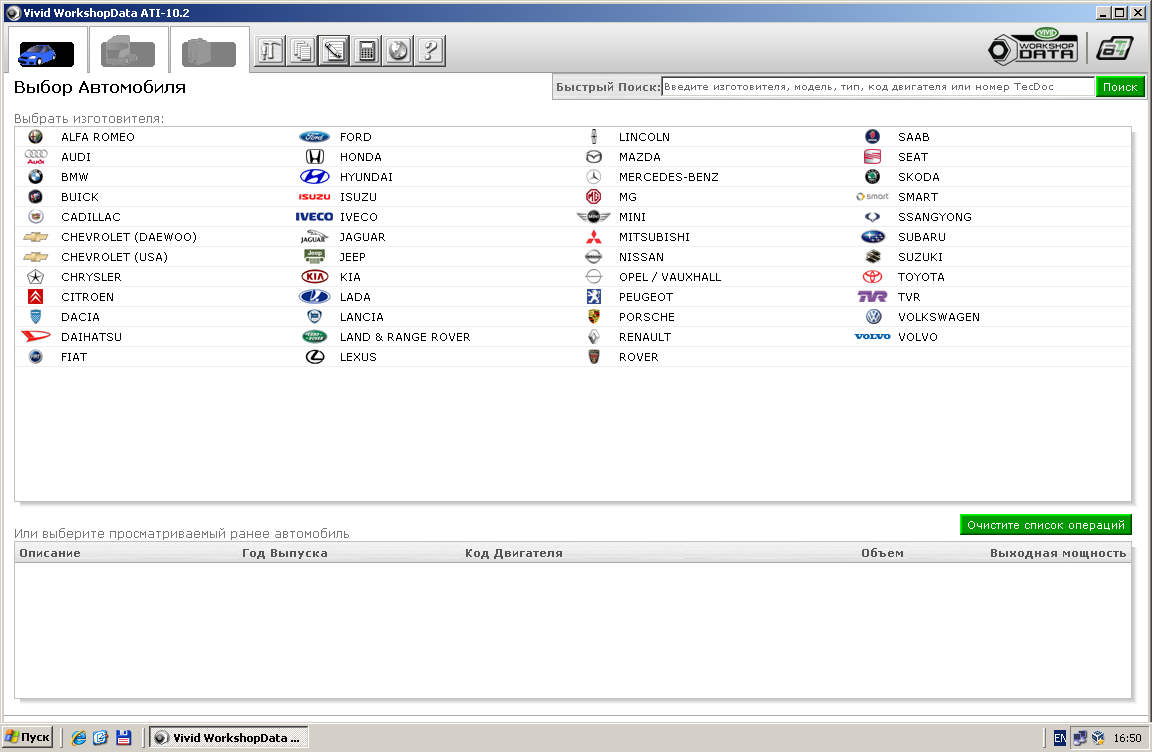Pick the Mercedes-Benz star logo

(594, 177)
